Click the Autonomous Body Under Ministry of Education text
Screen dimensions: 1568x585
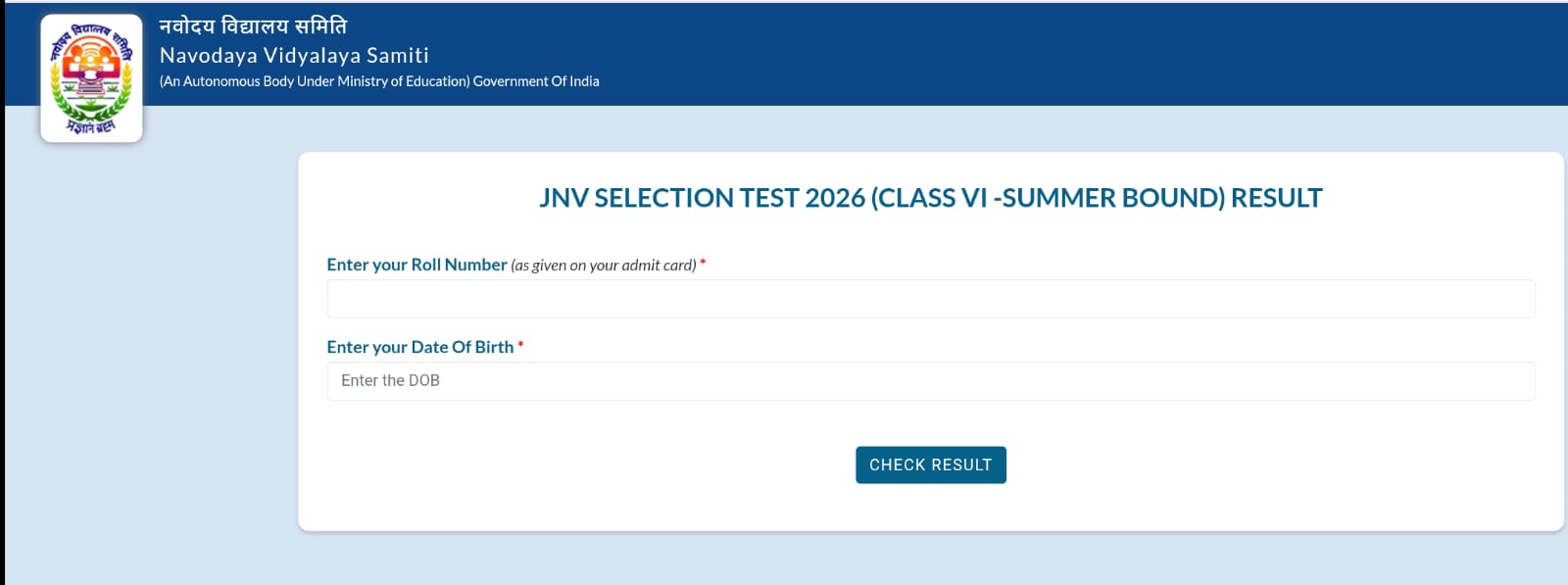[x=315, y=81]
